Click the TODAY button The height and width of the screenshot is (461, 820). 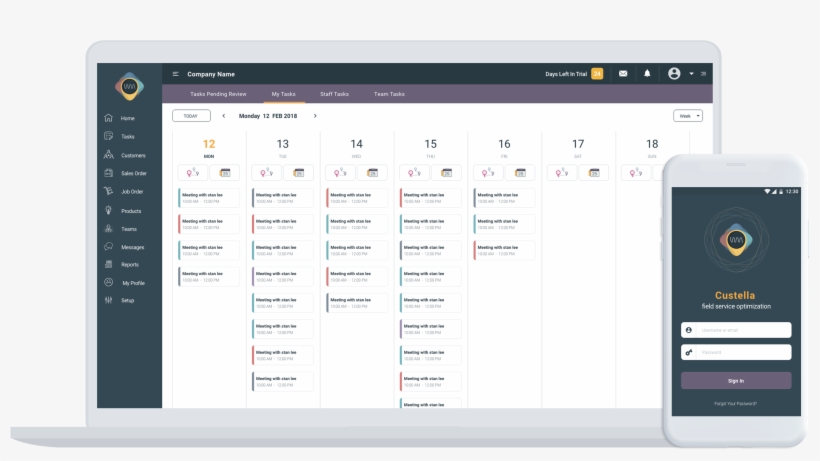click(191, 116)
